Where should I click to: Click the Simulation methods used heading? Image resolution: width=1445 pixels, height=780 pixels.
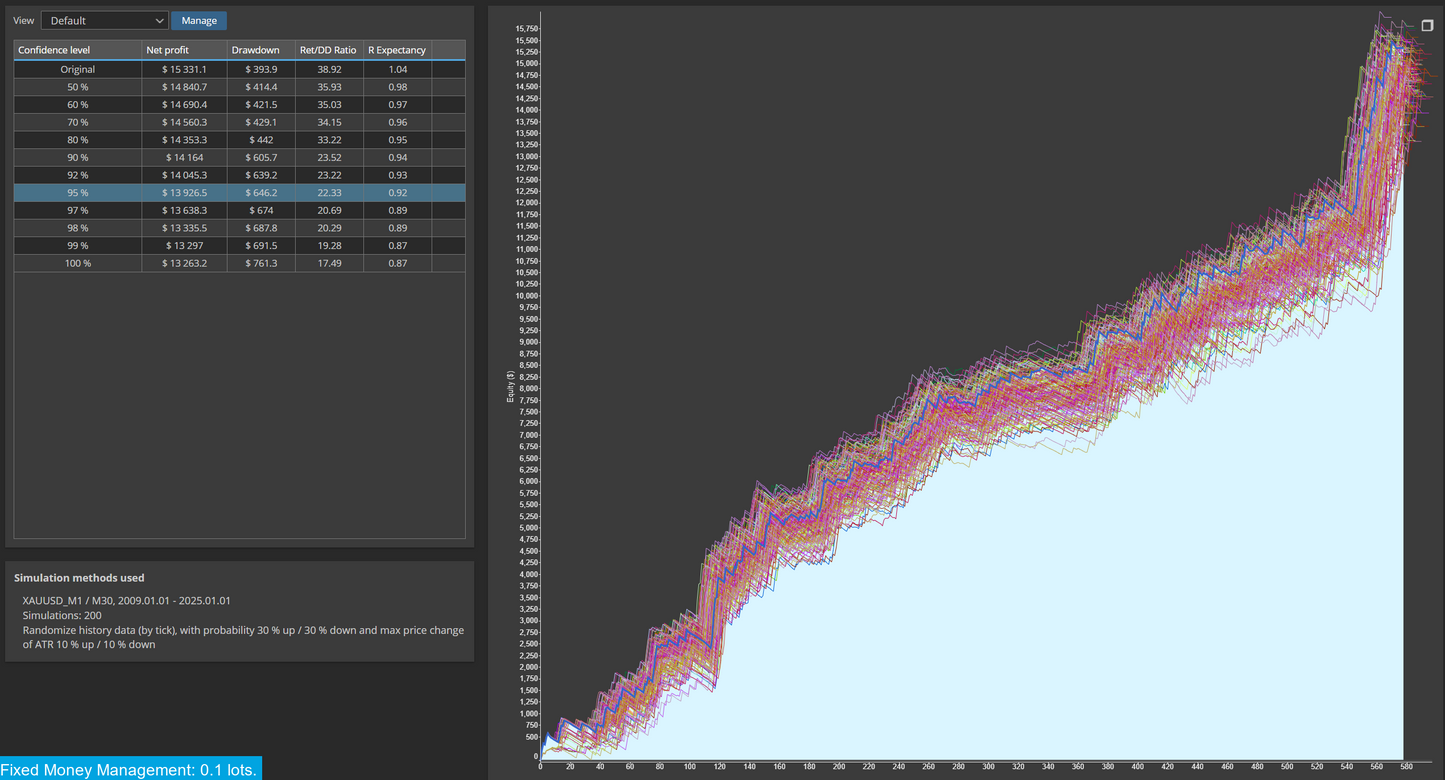pos(79,578)
